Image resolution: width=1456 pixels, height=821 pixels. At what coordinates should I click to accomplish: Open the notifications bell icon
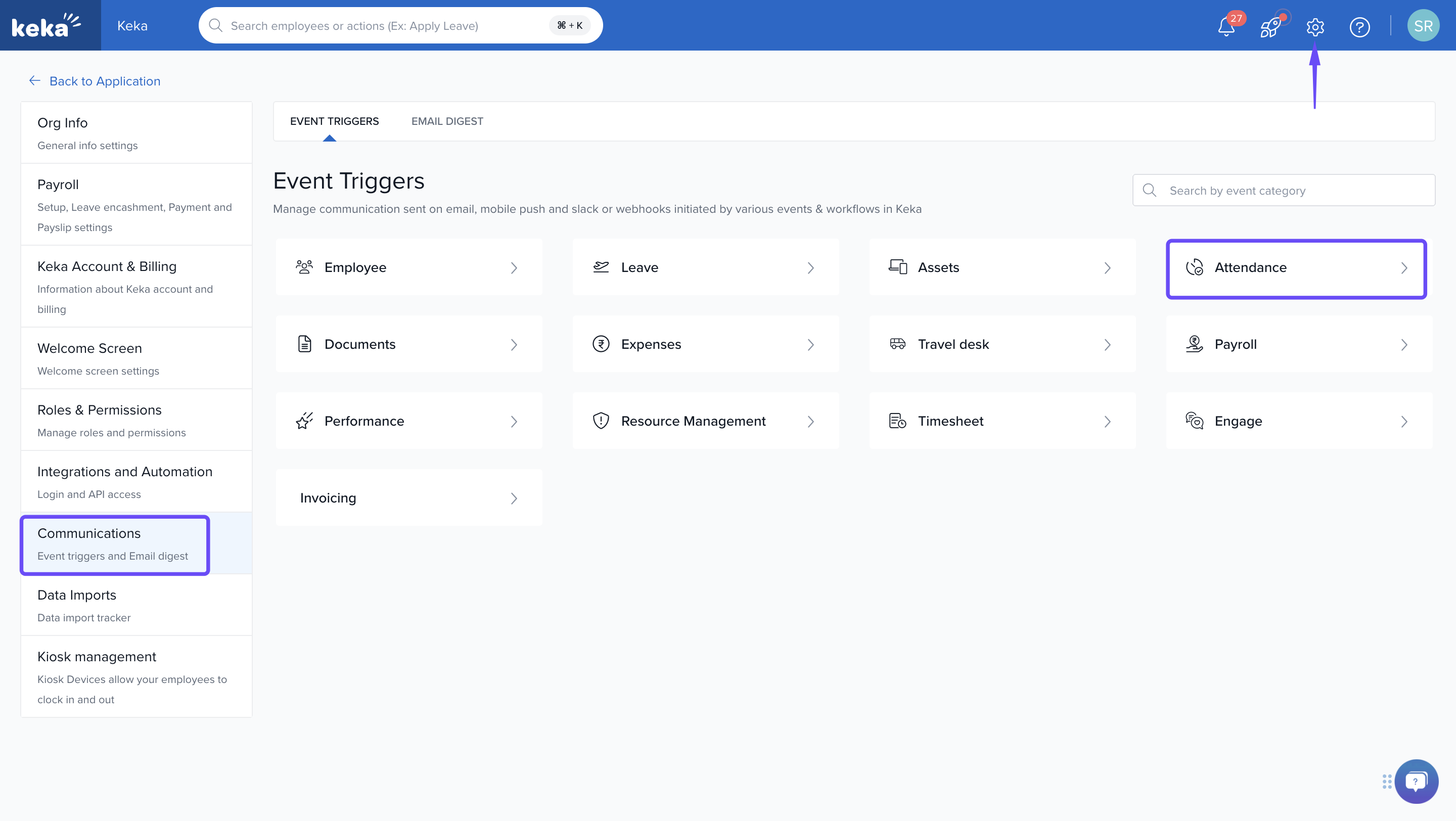click(1226, 27)
